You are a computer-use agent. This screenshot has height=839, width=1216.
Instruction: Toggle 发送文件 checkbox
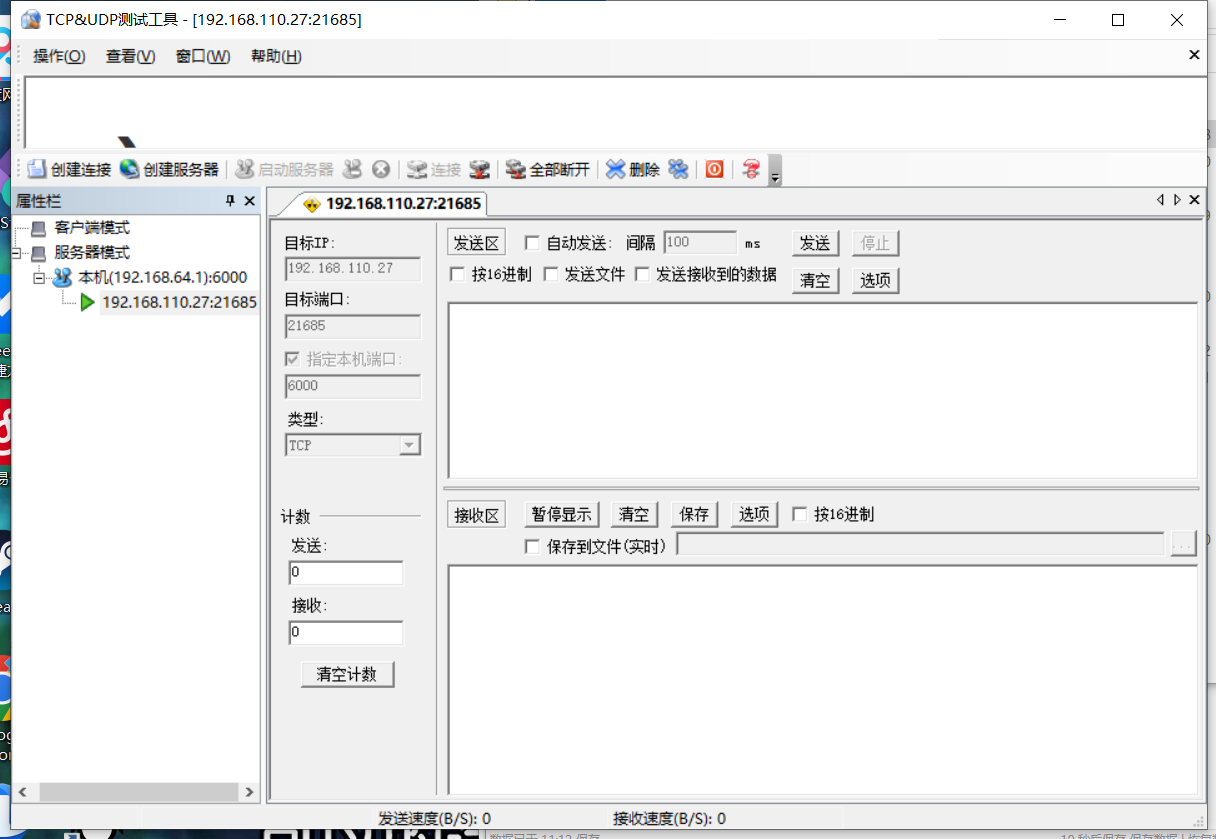tap(550, 274)
